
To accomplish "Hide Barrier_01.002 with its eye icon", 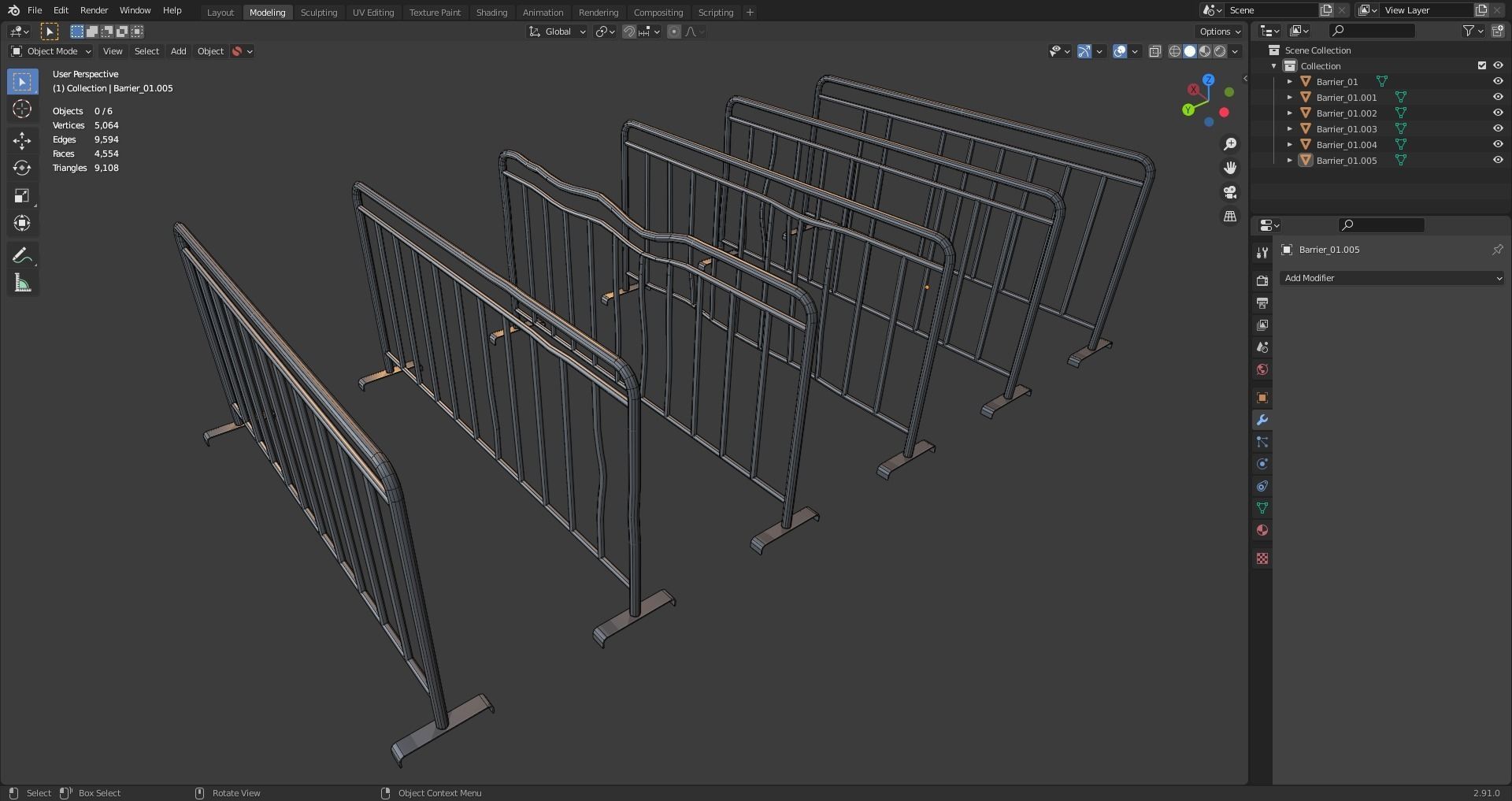I will tap(1498, 113).
